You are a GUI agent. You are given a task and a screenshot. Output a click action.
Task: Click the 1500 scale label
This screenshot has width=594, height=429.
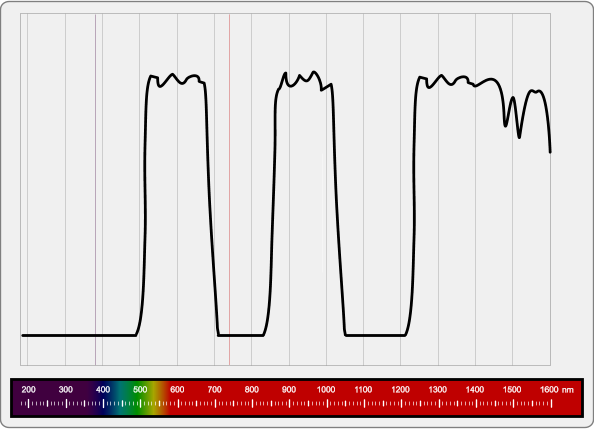(x=512, y=390)
